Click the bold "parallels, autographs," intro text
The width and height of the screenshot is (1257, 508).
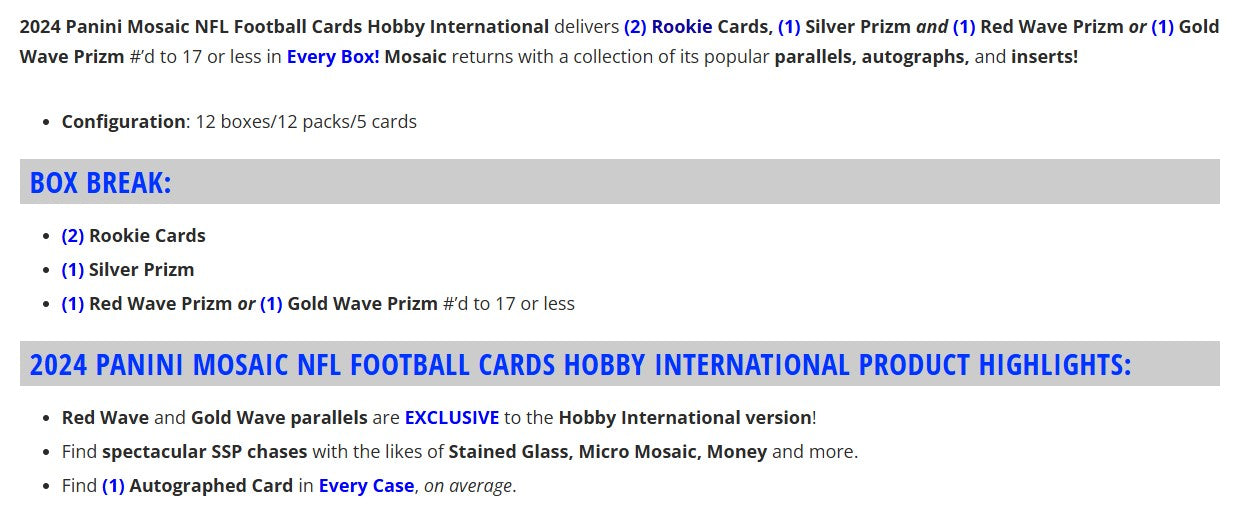[x=871, y=56]
